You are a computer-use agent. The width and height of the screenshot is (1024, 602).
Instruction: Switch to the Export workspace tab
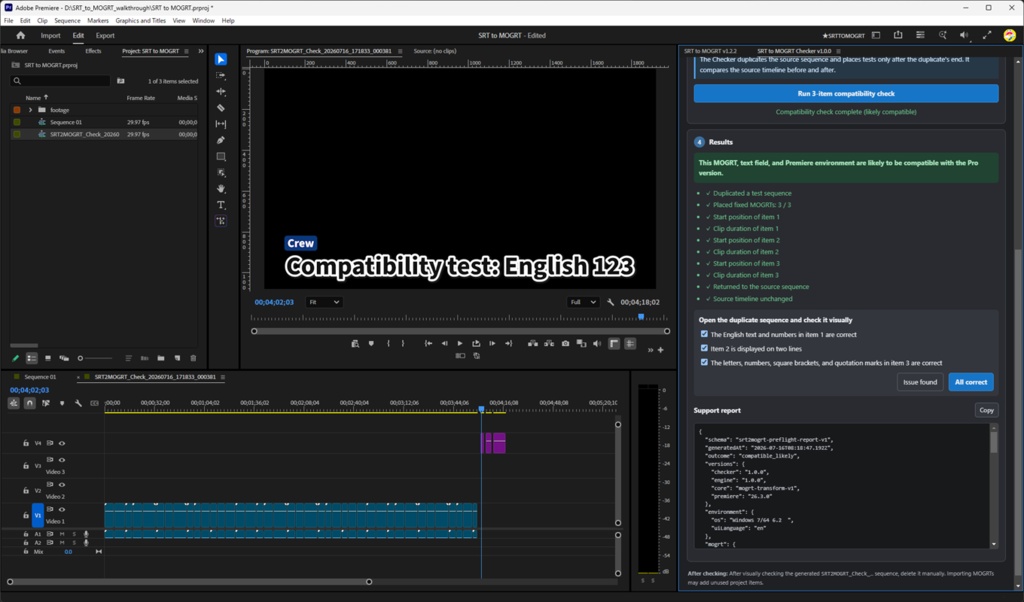[x=104, y=35]
